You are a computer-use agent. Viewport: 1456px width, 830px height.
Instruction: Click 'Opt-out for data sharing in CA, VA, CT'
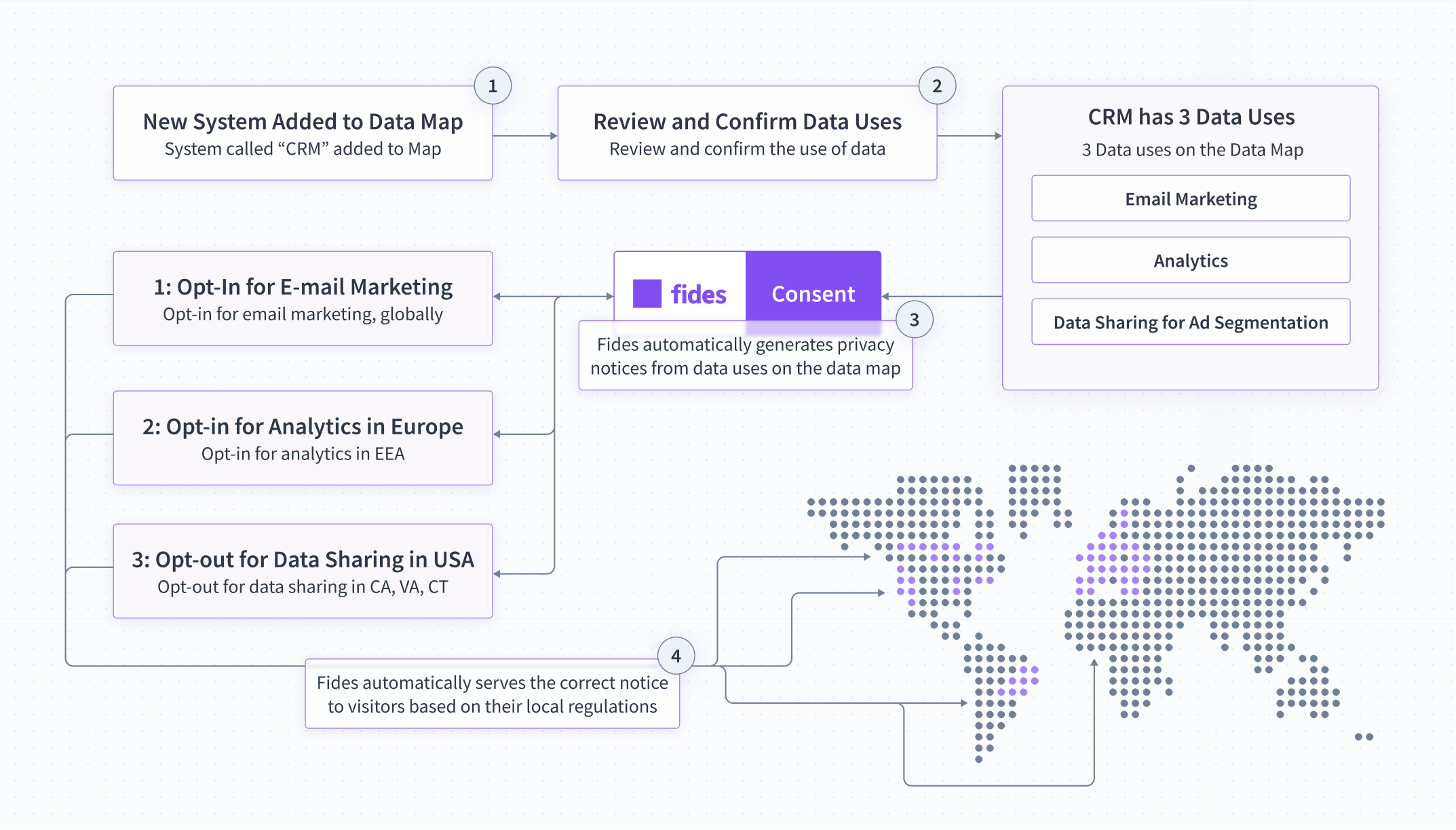[303, 586]
